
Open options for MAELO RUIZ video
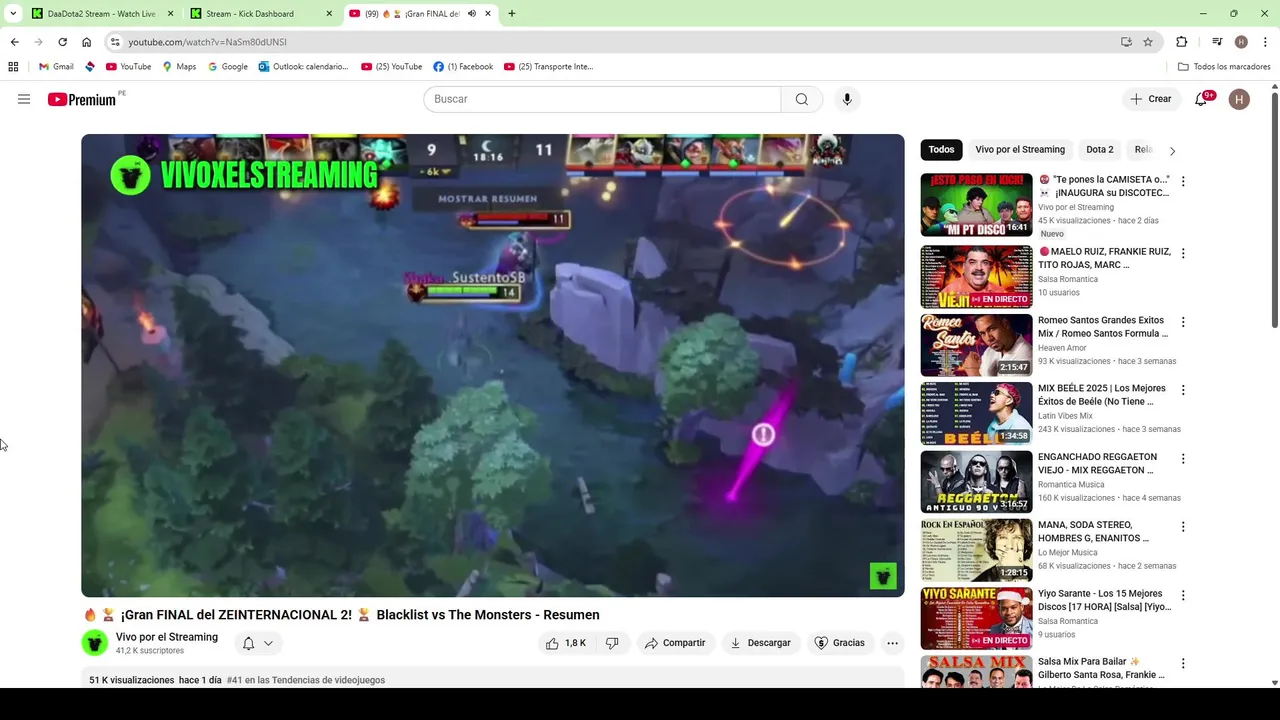pos(1183,253)
